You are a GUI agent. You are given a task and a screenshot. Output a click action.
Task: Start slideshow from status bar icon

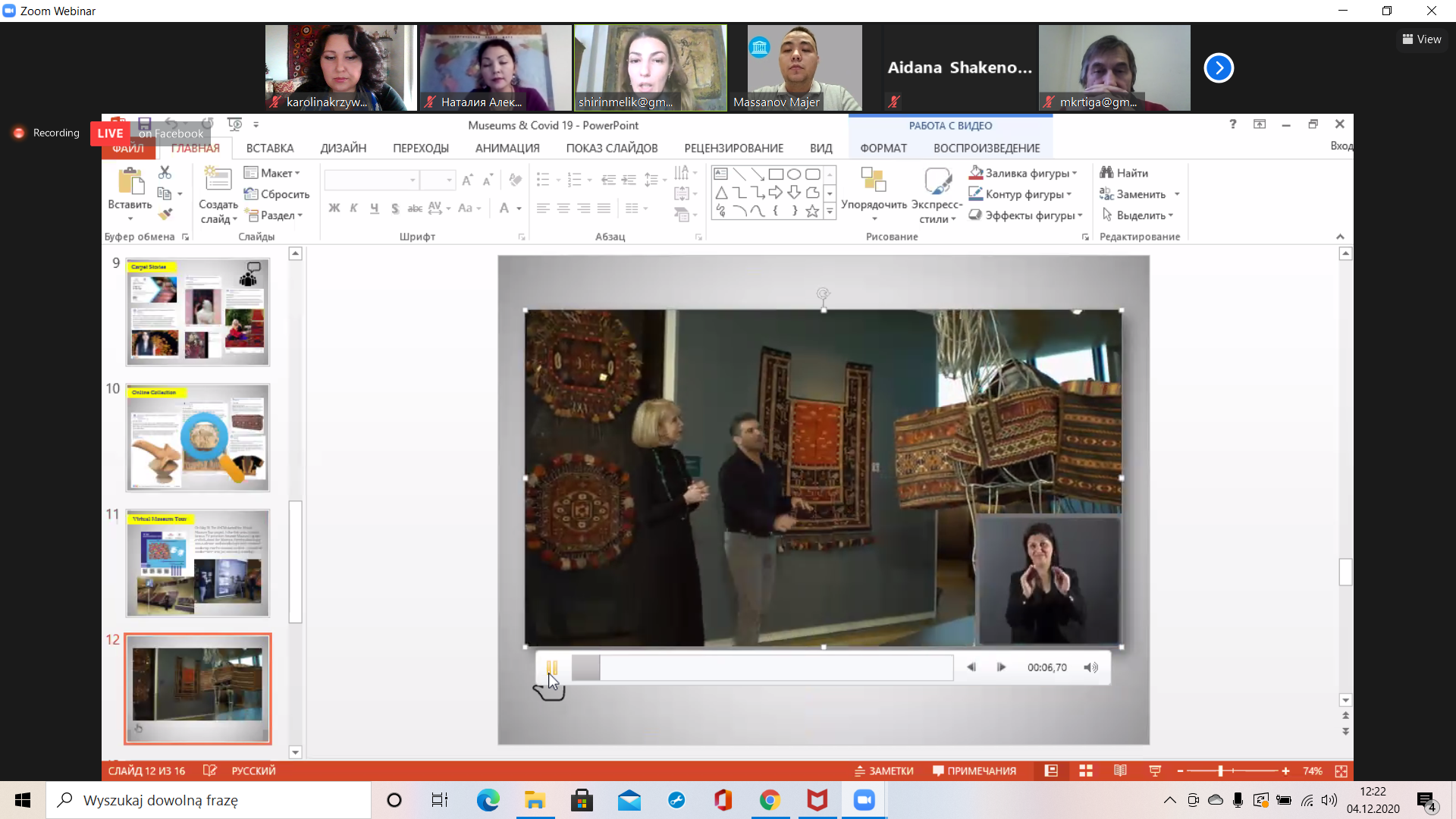coord(1155,770)
